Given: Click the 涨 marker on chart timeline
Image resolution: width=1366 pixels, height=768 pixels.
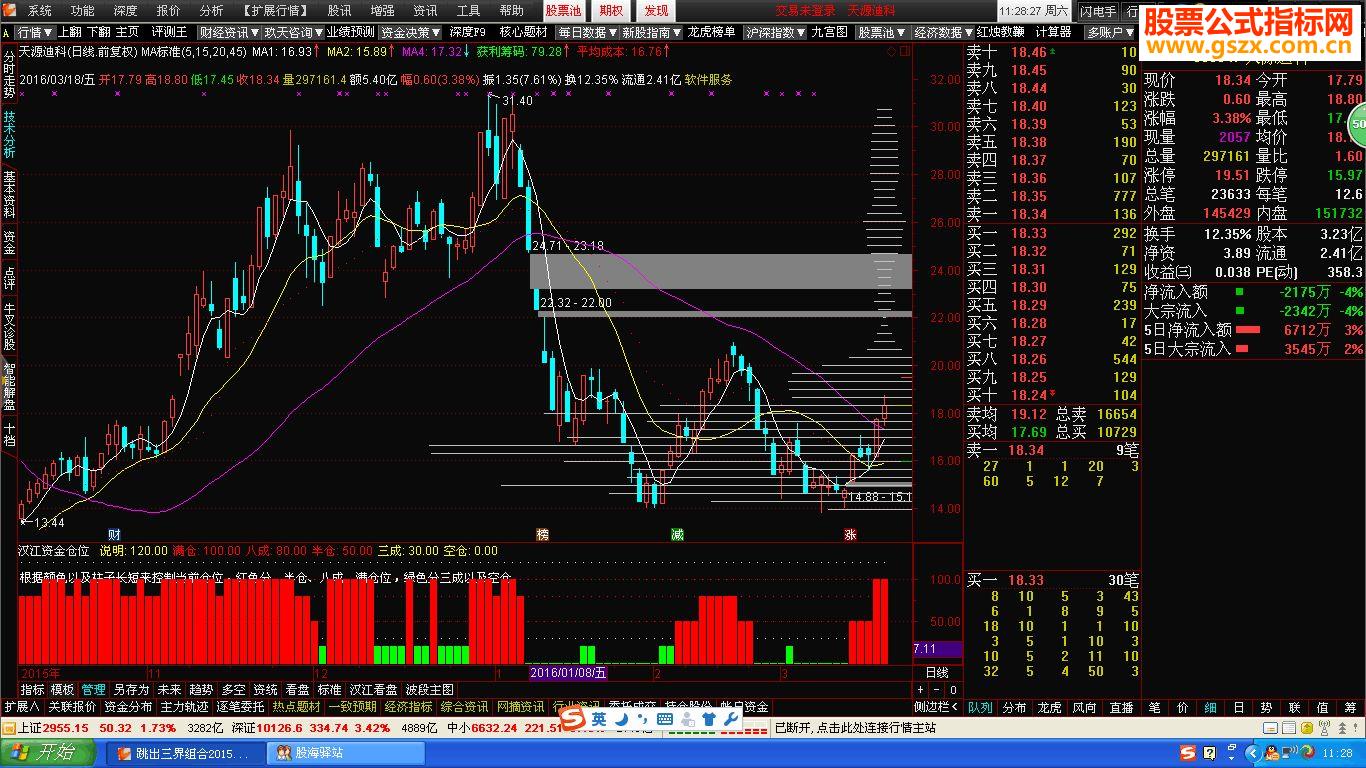Looking at the screenshot, I should 850,534.
